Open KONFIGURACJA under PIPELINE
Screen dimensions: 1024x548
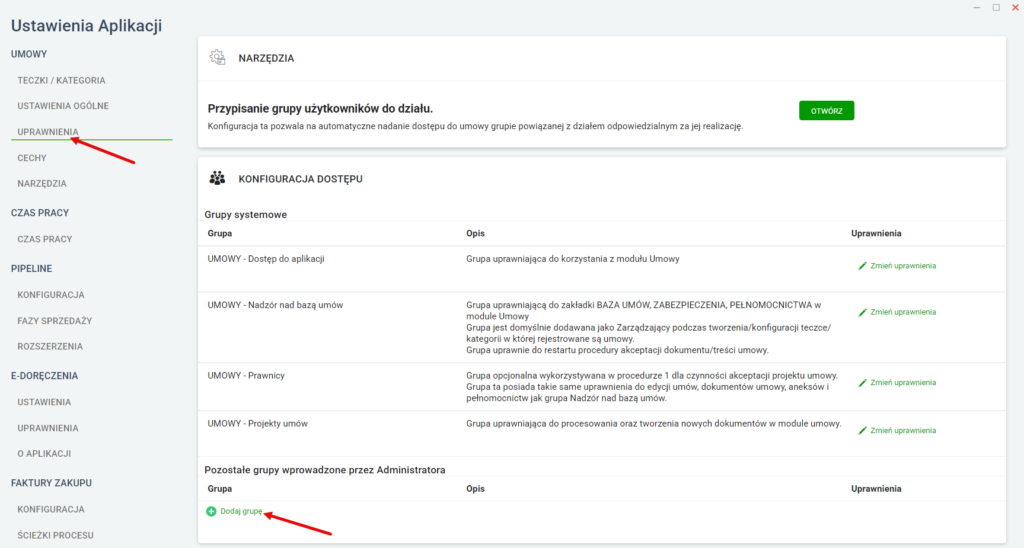click(51, 295)
